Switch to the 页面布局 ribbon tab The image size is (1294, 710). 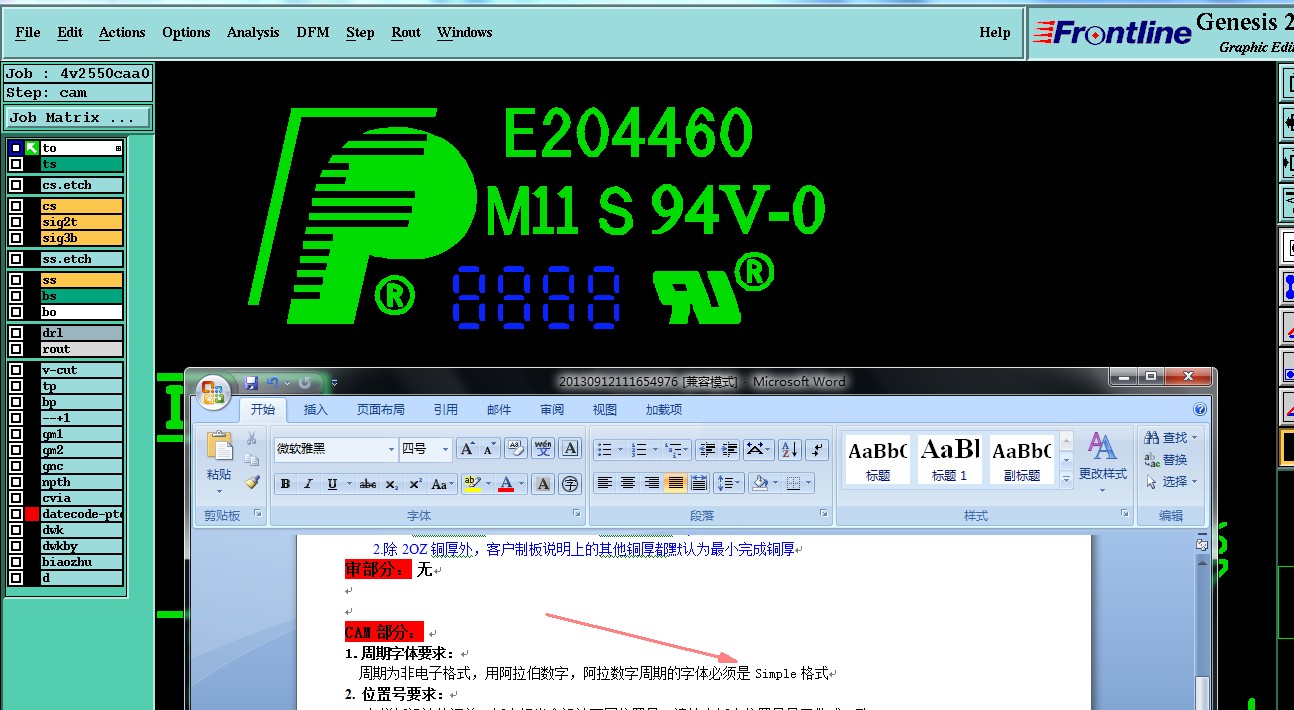[381, 409]
